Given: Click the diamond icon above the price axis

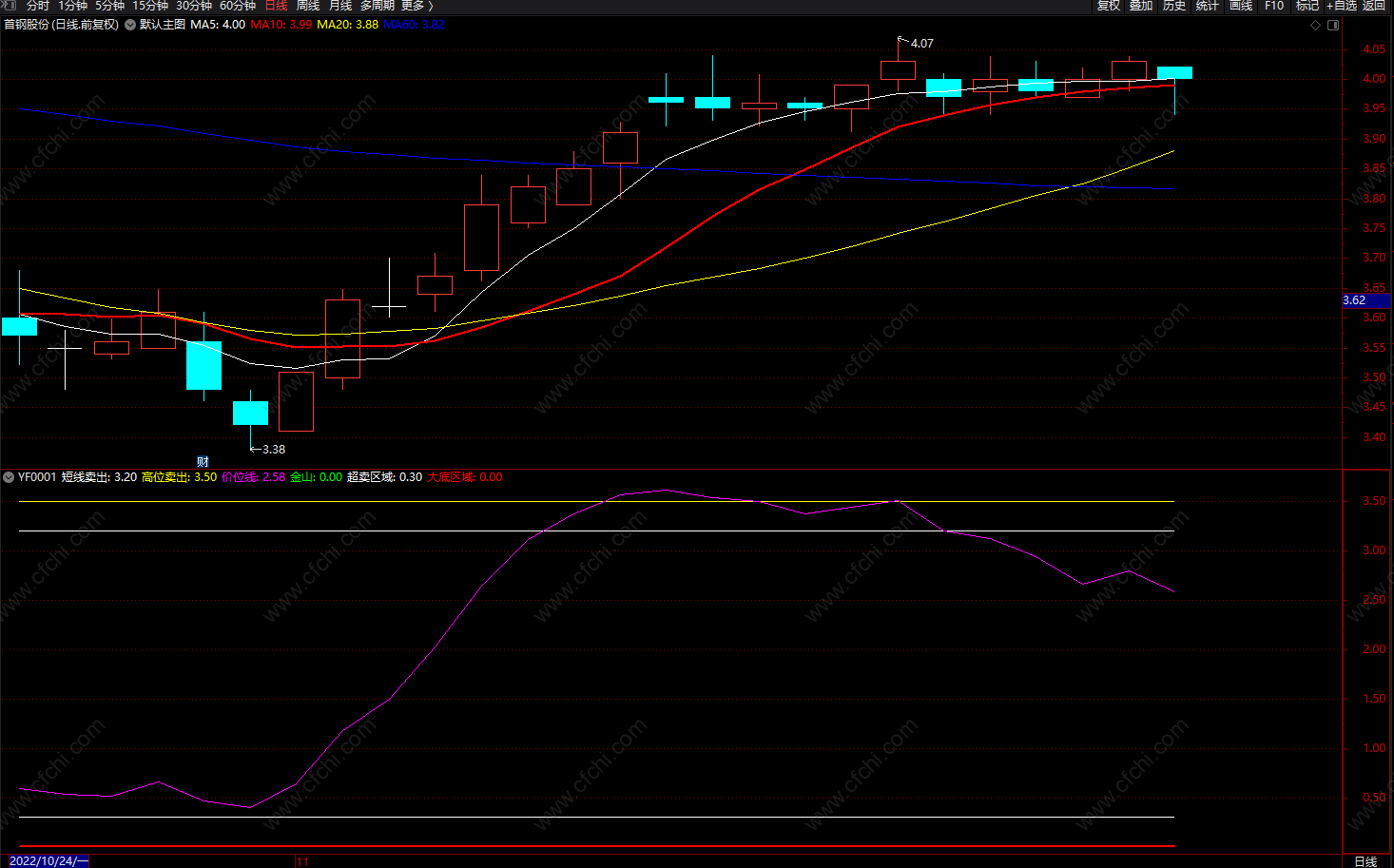Looking at the screenshot, I should point(1315,25).
